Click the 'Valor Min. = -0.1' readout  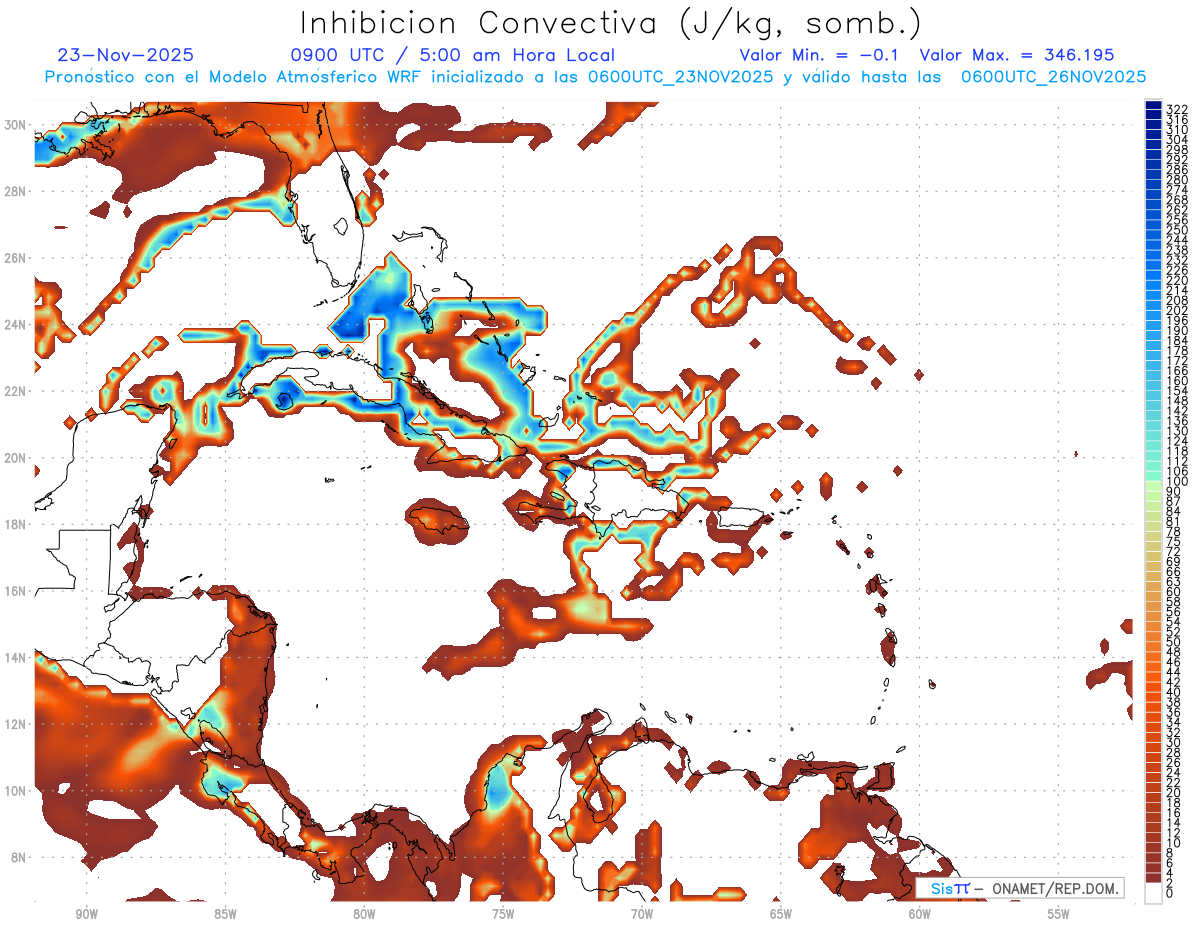(x=819, y=55)
